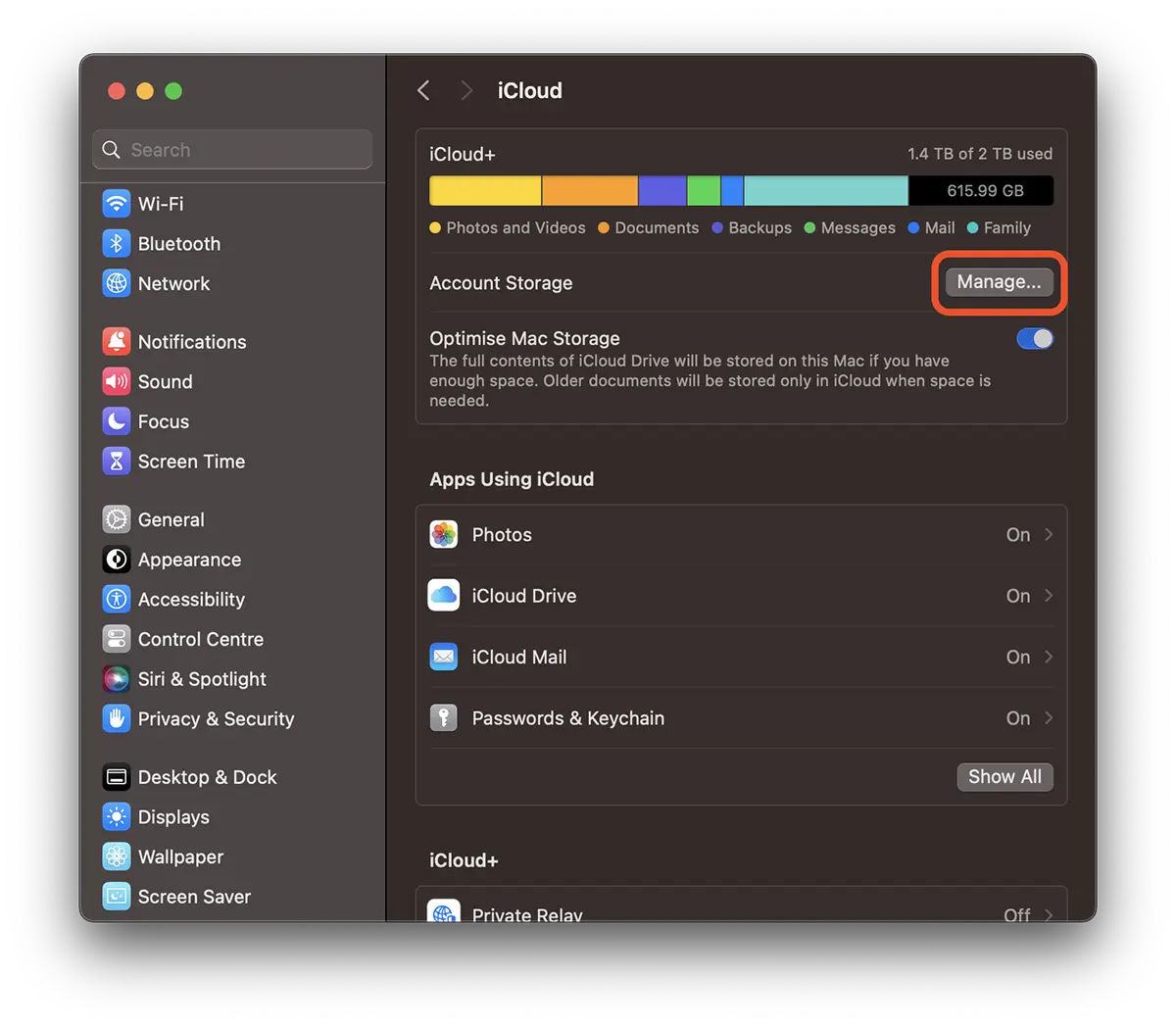Expand iCloud Drive On chevron
Screen dimensions: 1176x1027
point(1049,596)
